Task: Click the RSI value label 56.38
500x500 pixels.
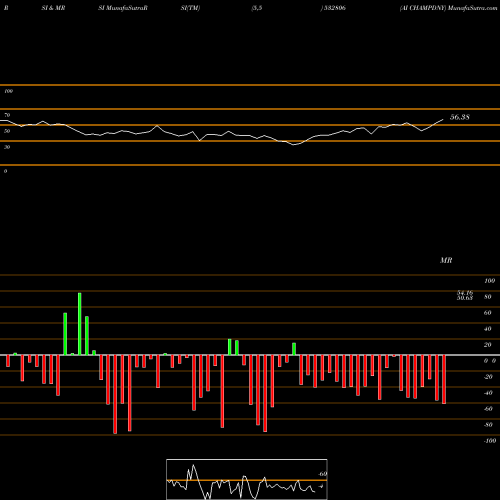Action: (x=460, y=117)
